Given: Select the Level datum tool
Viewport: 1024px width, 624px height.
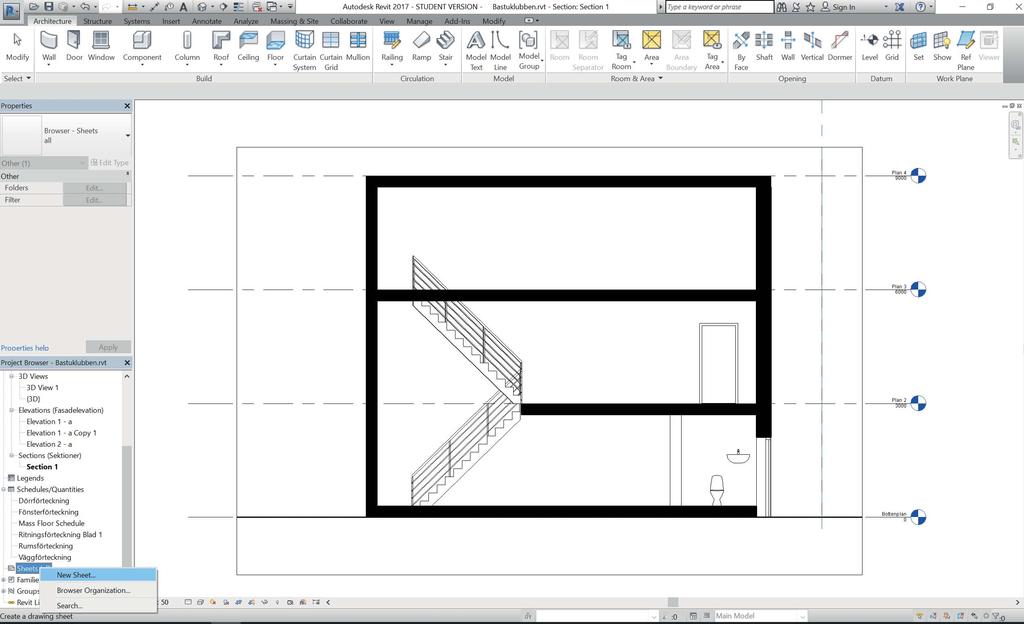Looking at the screenshot, I should tap(870, 47).
